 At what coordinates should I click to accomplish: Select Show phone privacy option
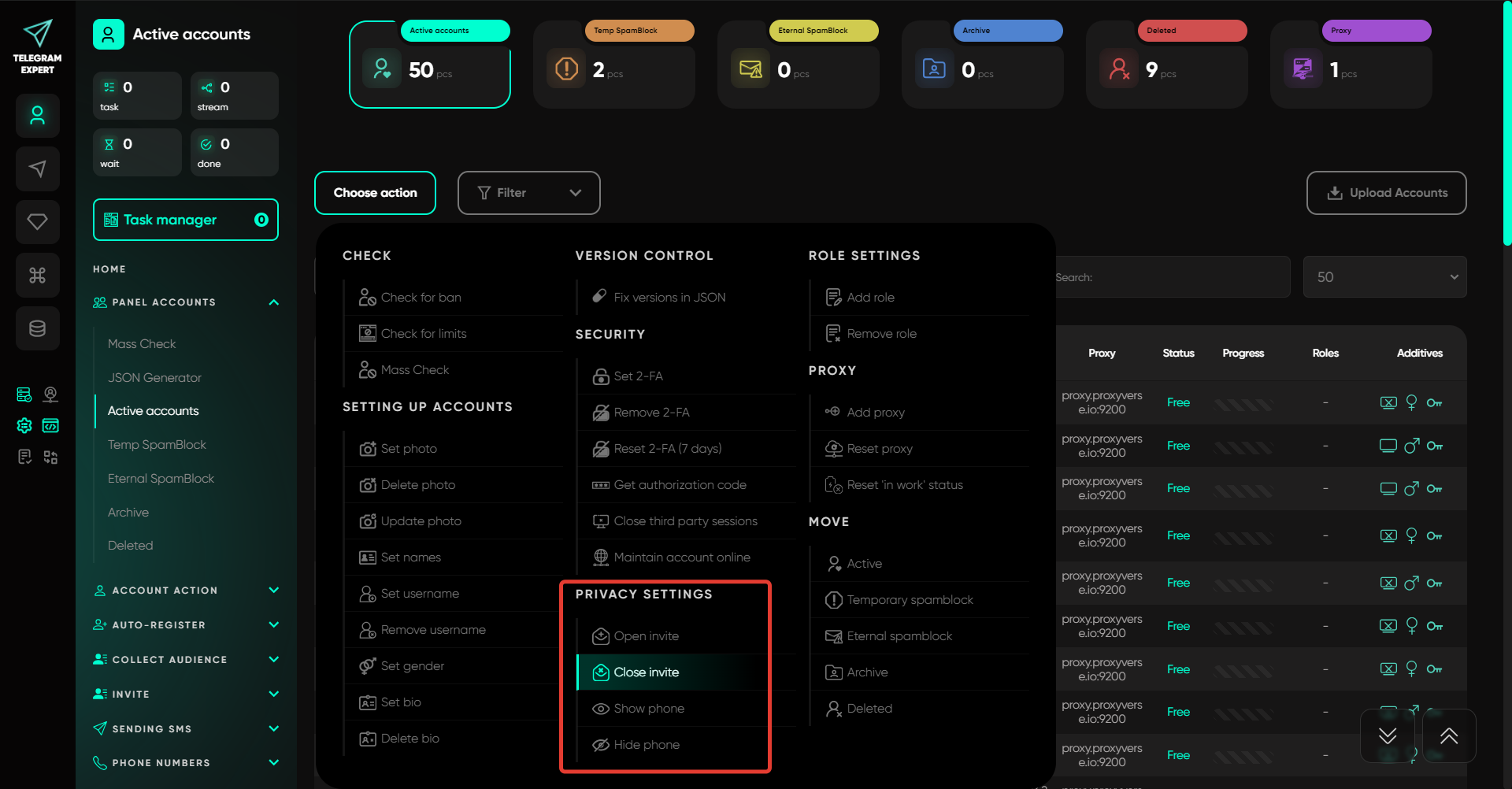(x=649, y=709)
